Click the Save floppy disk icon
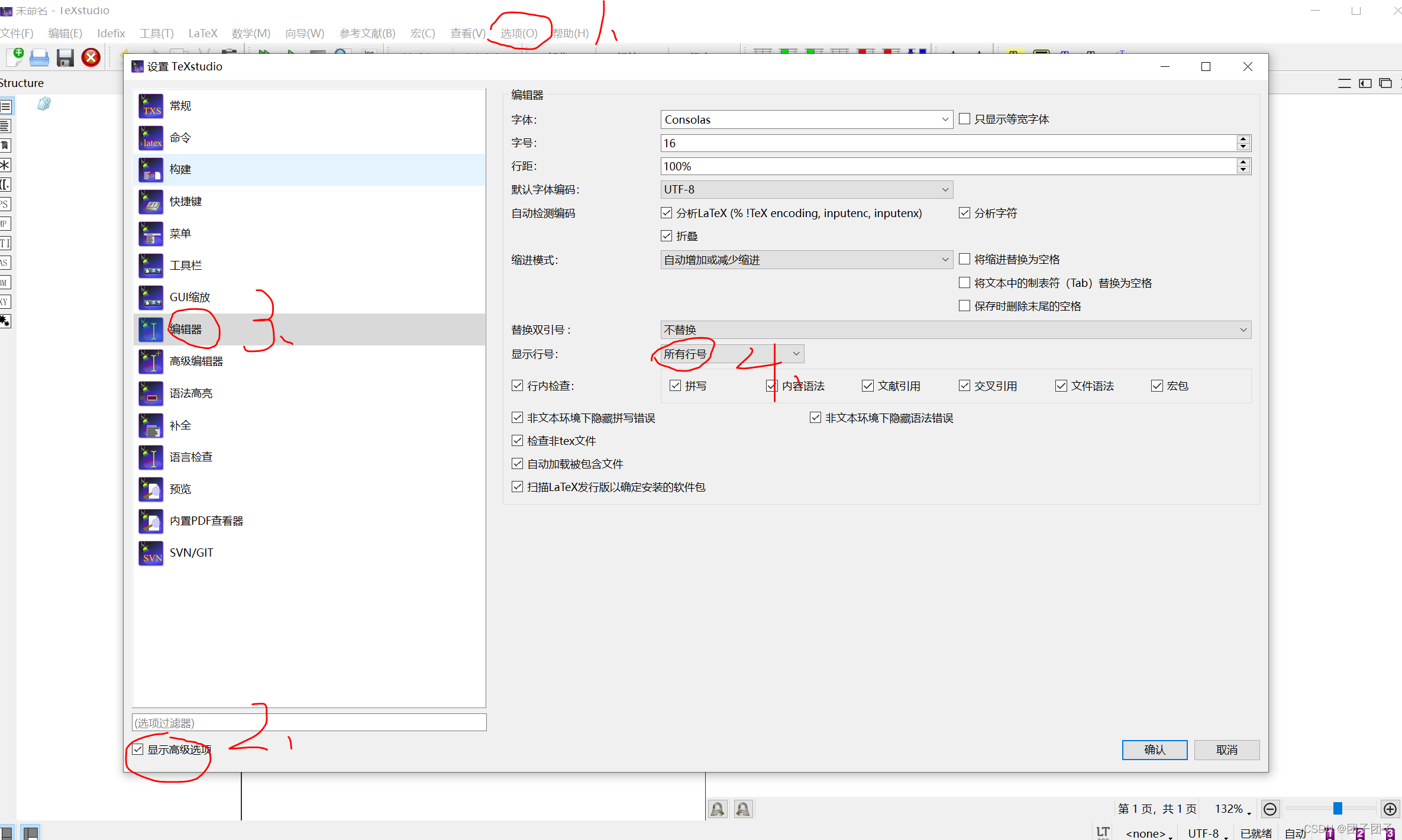The width and height of the screenshot is (1402, 840). 65,58
